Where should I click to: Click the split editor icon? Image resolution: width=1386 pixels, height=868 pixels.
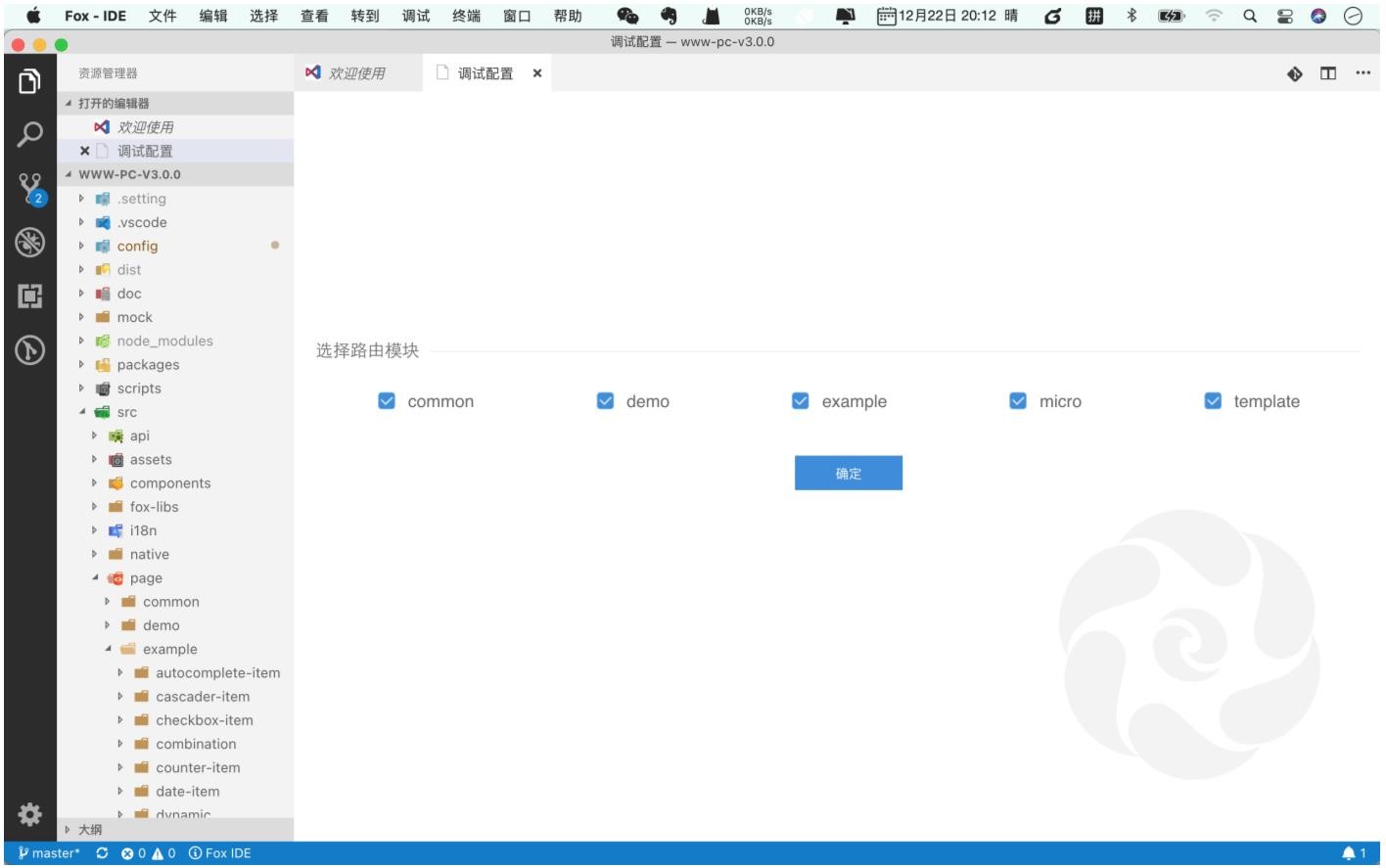pyautogui.click(x=1328, y=73)
